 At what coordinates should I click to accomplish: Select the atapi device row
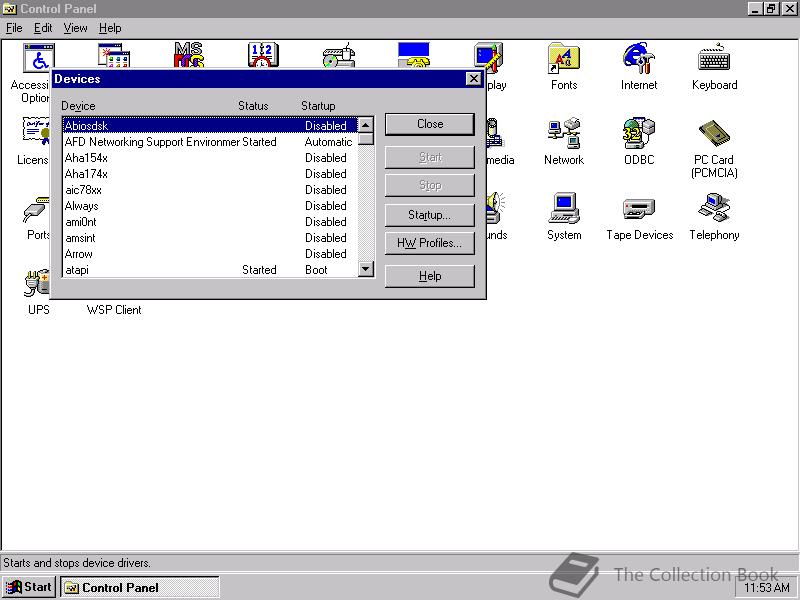point(210,270)
